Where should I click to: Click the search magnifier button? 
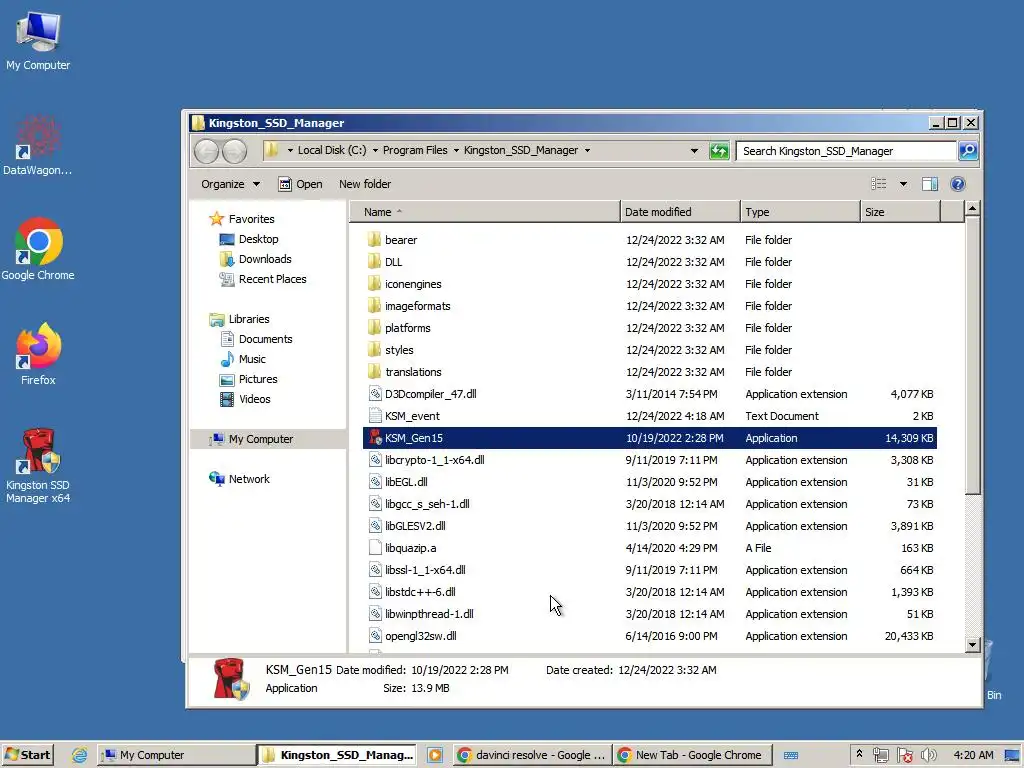pos(968,151)
